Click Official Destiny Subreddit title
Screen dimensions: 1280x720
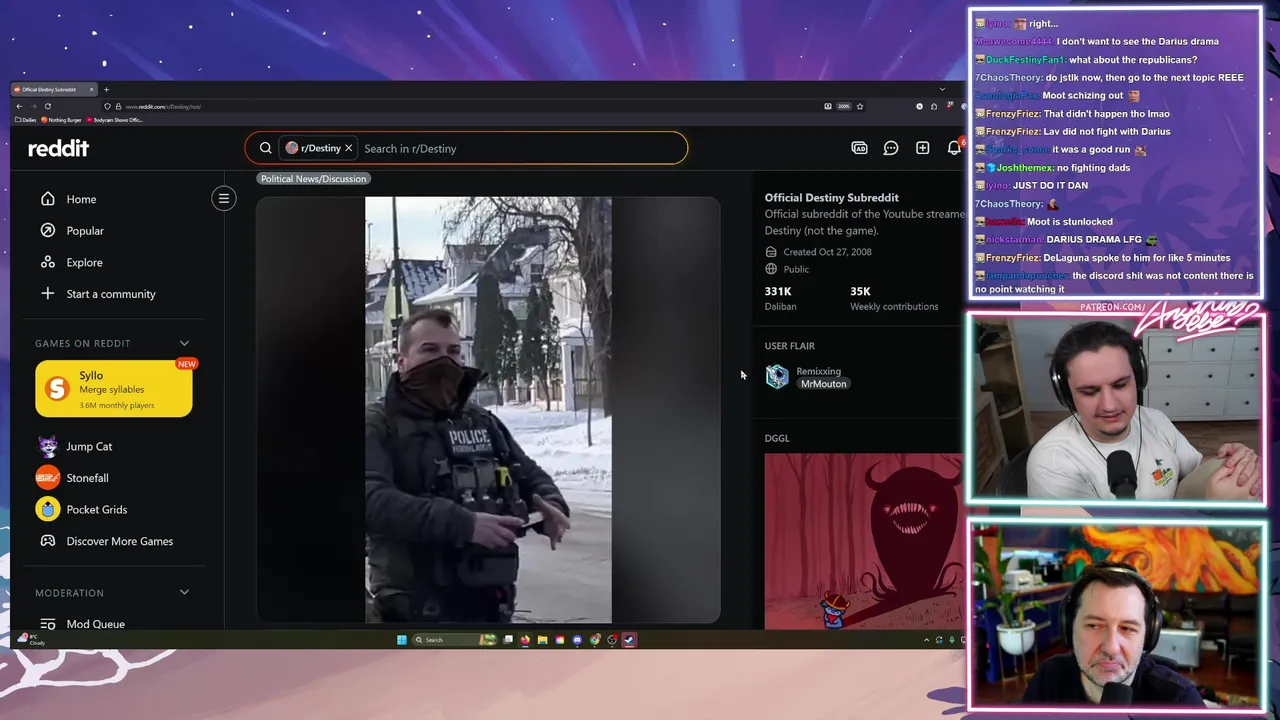coord(832,198)
